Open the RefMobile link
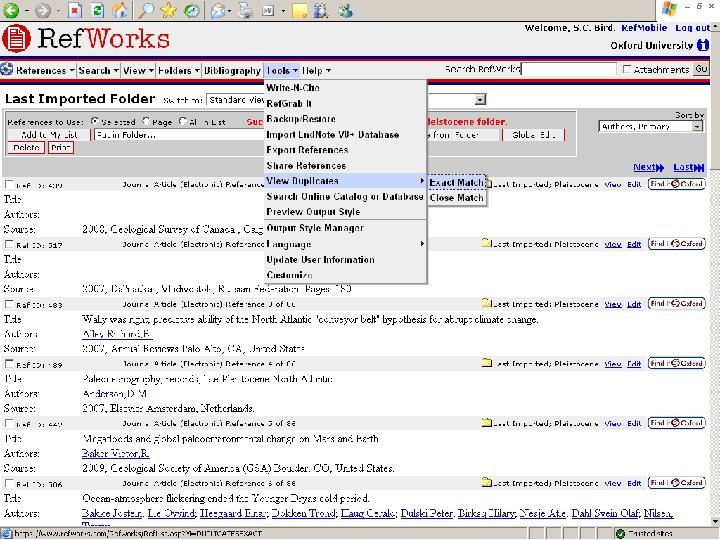 tap(644, 28)
